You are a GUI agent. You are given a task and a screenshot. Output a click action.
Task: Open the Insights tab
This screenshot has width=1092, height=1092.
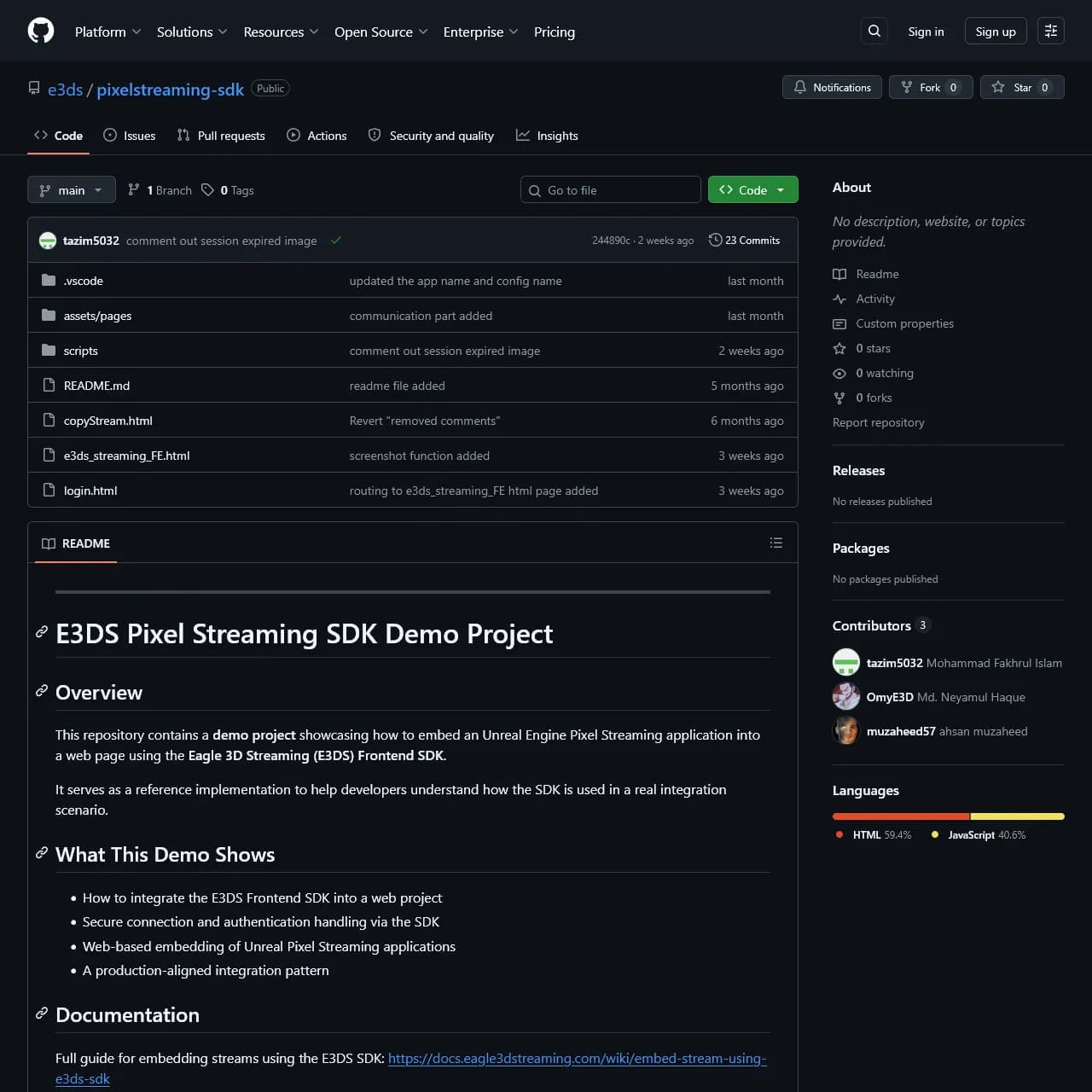[x=547, y=136]
